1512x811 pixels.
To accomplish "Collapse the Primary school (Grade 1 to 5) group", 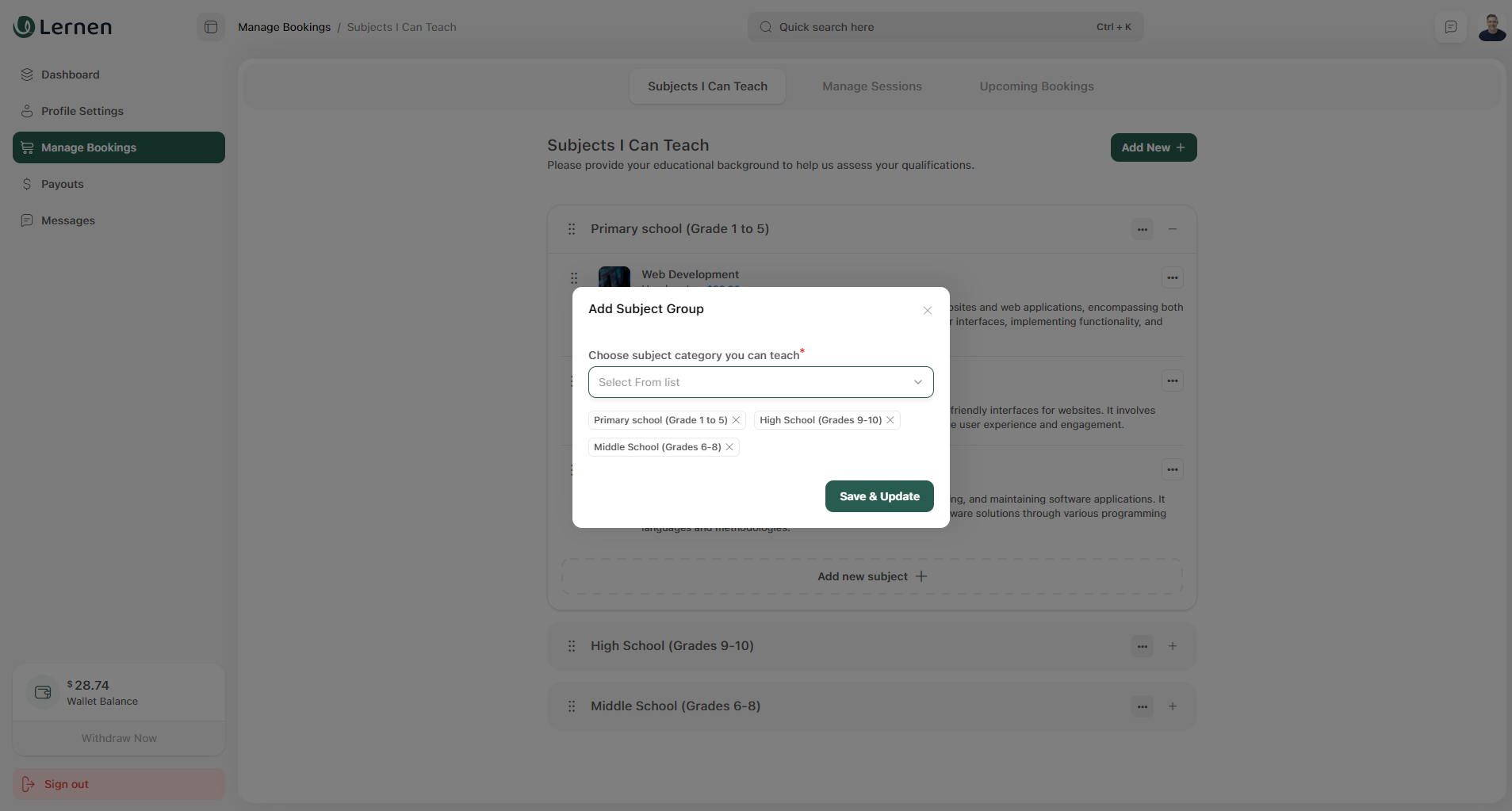I will click(1172, 229).
